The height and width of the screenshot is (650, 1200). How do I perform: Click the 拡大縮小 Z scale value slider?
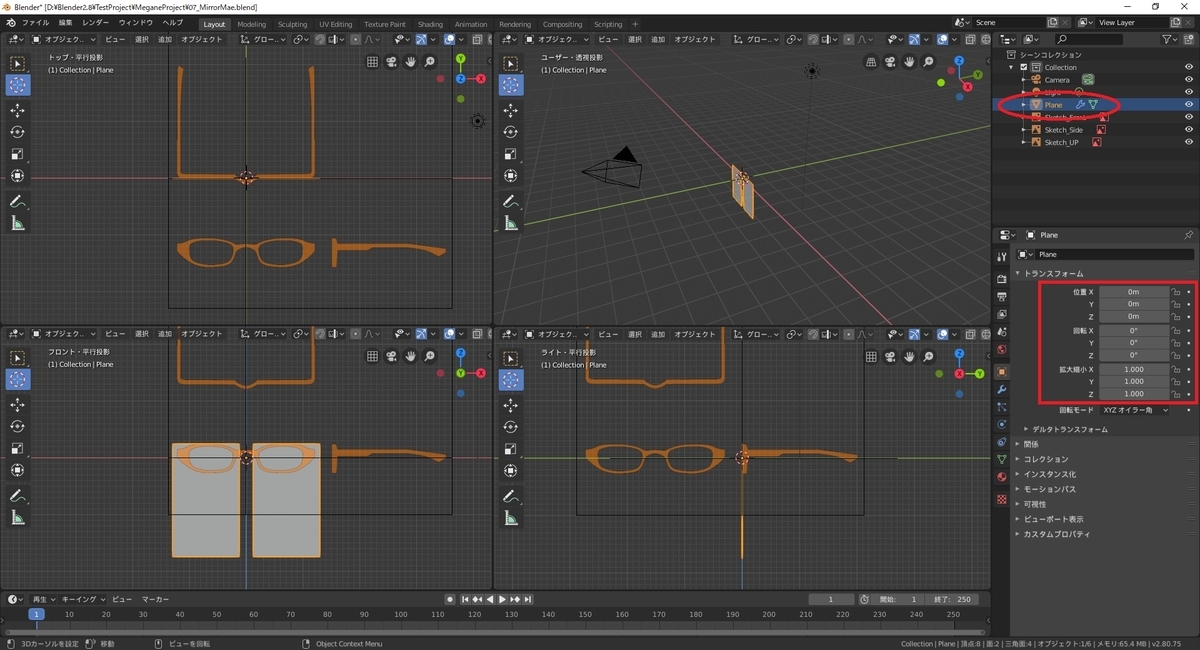click(1133, 394)
